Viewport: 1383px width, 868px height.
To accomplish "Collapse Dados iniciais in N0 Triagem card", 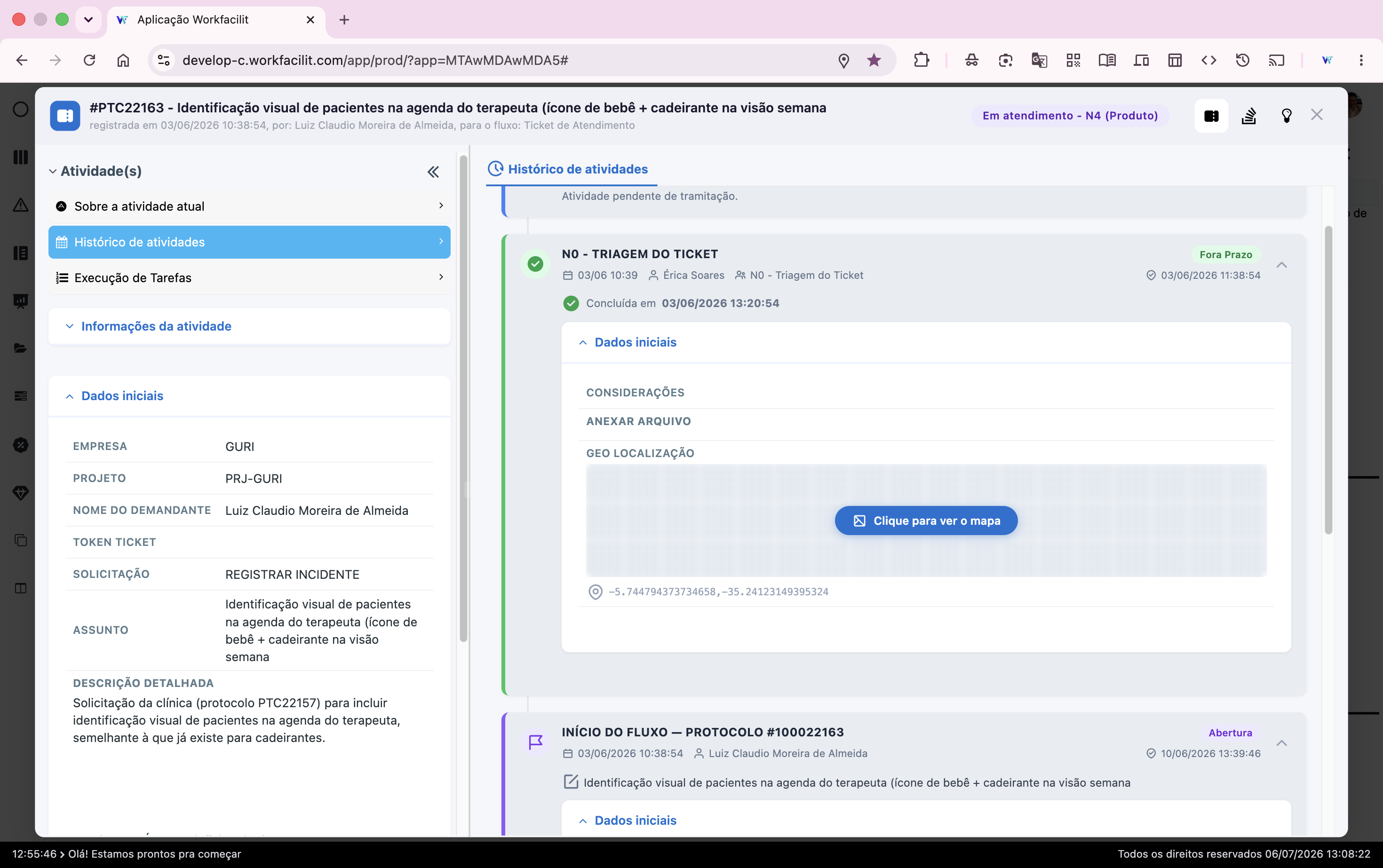I will point(583,343).
